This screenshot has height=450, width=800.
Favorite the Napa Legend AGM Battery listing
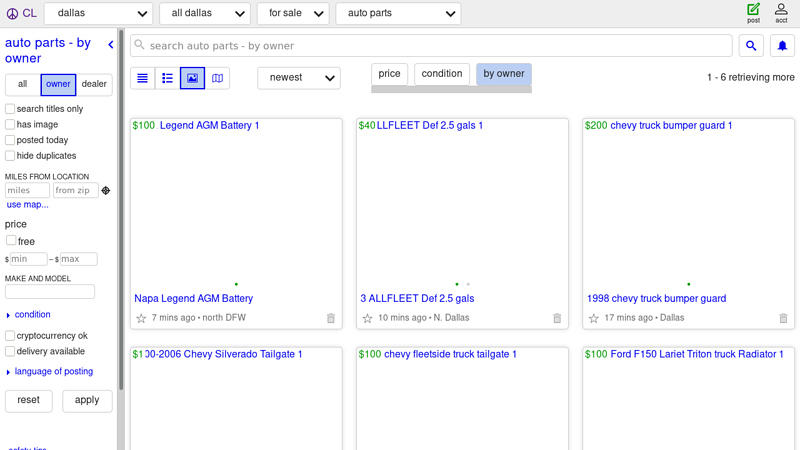(x=141, y=318)
